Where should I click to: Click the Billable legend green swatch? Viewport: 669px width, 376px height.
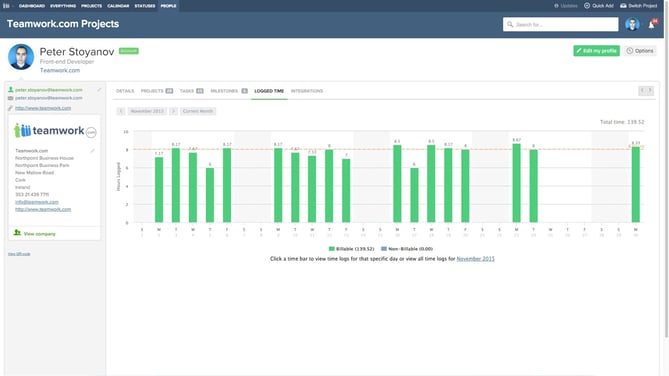[332, 248]
